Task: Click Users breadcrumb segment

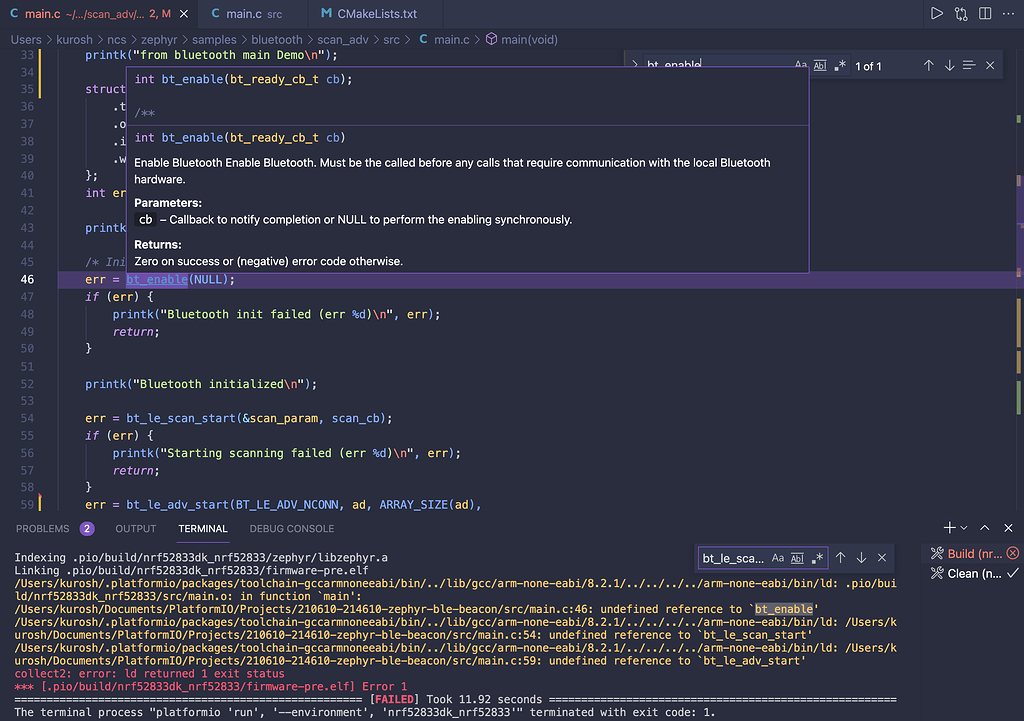Action: point(26,40)
